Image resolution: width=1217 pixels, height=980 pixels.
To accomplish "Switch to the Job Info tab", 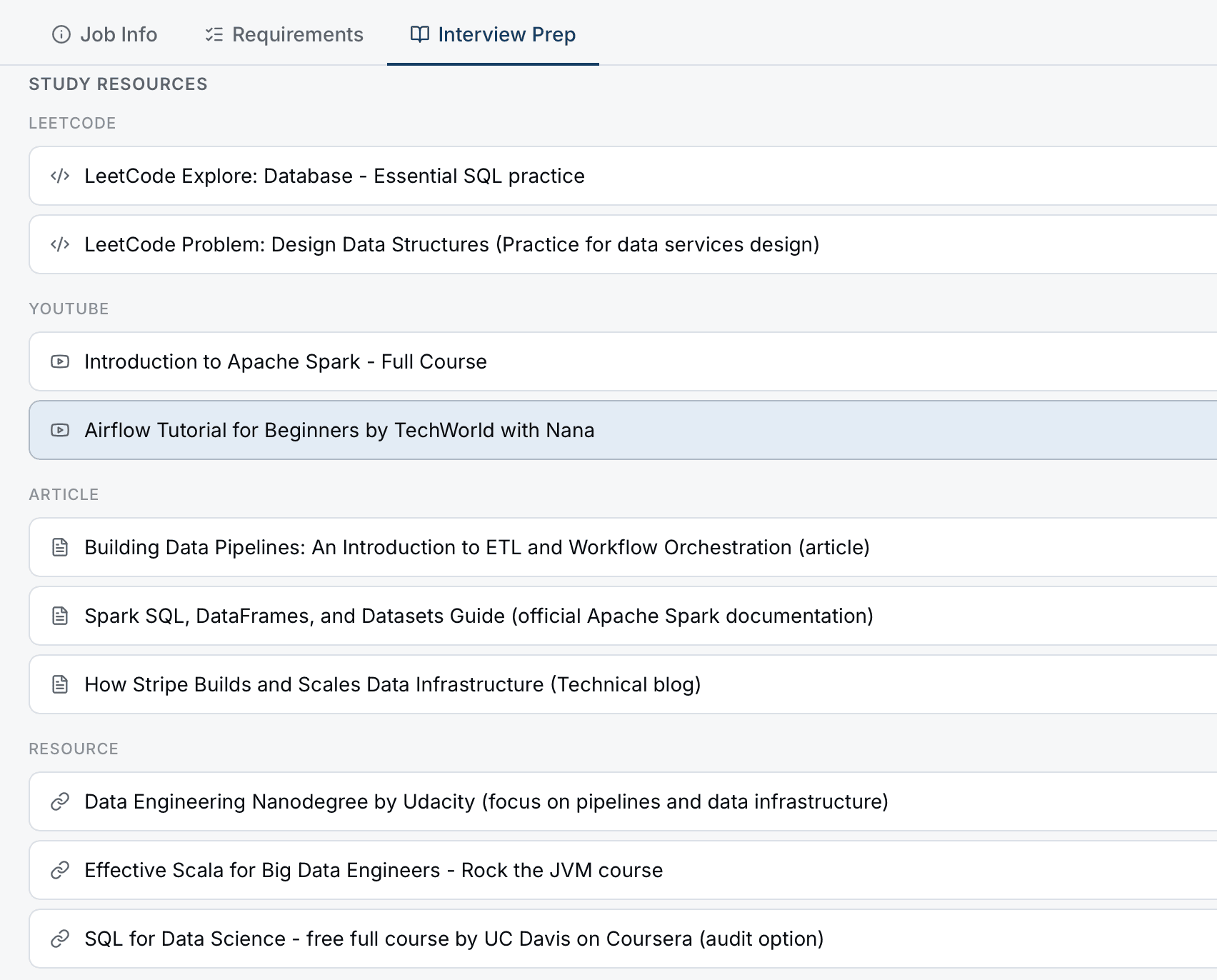I will [104, 34].
